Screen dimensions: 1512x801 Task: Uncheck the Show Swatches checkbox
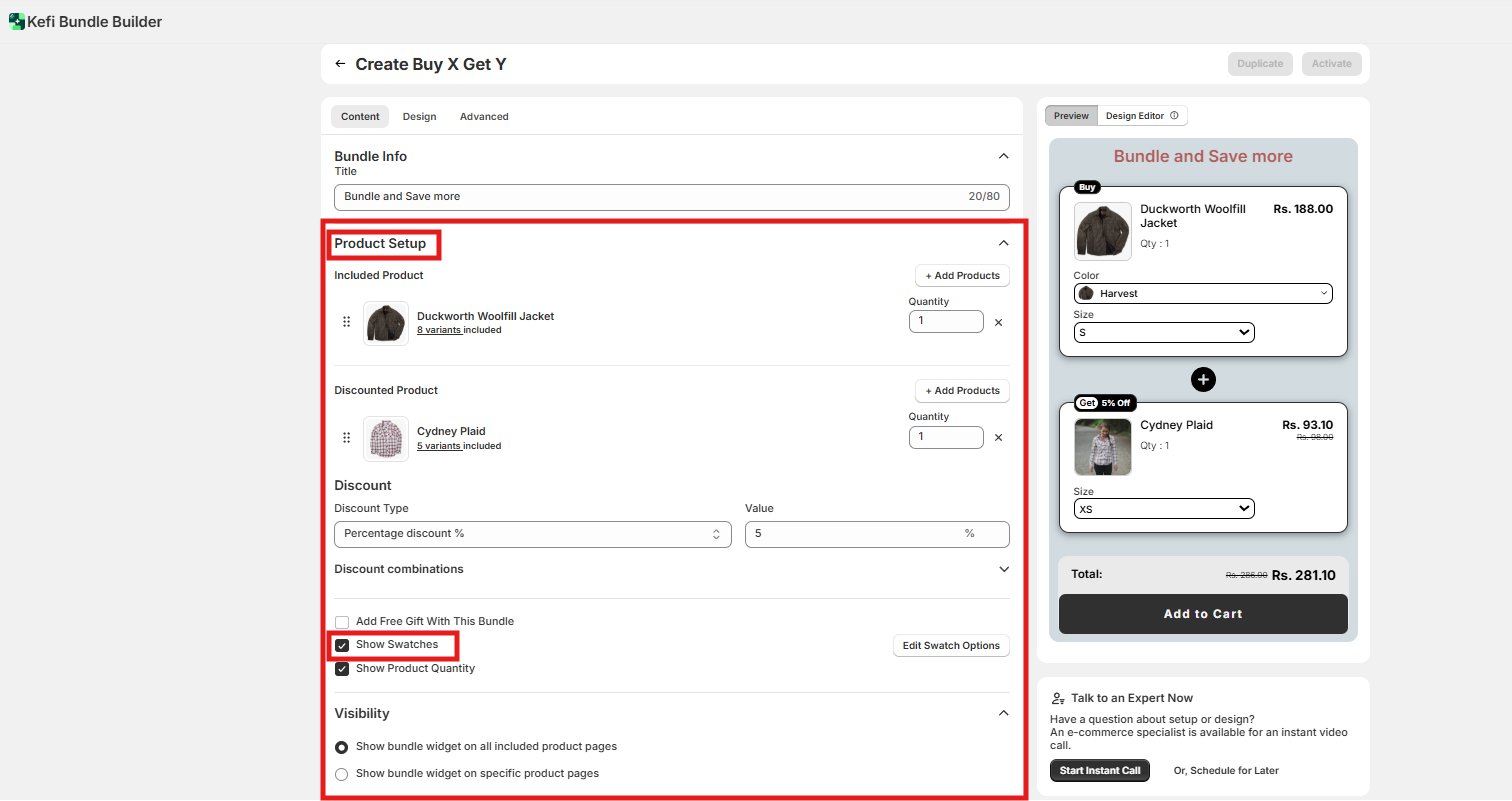[x=342, y=645]
